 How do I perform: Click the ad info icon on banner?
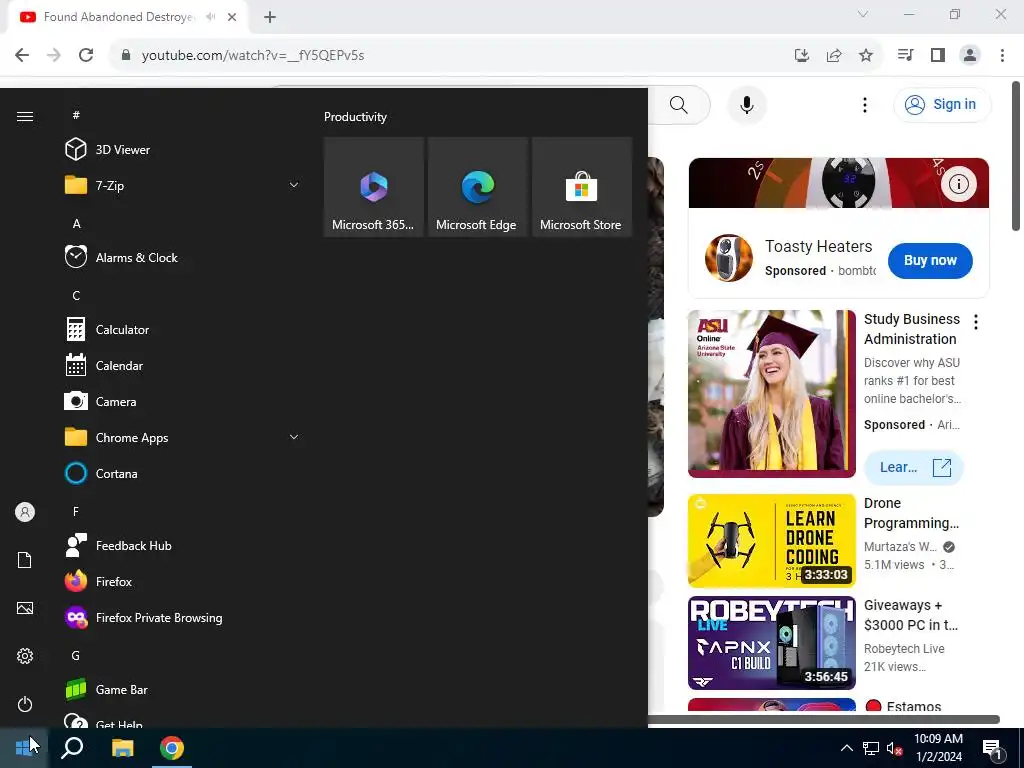[x=958, y=184]
